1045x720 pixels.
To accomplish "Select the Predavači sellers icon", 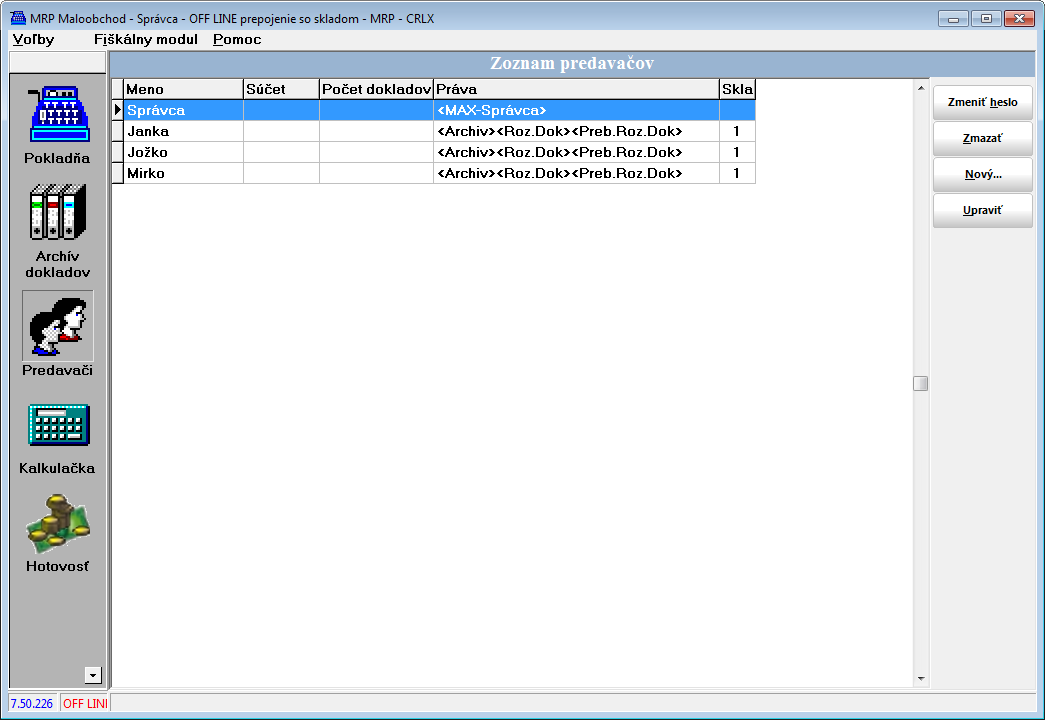I will [58, 326].
